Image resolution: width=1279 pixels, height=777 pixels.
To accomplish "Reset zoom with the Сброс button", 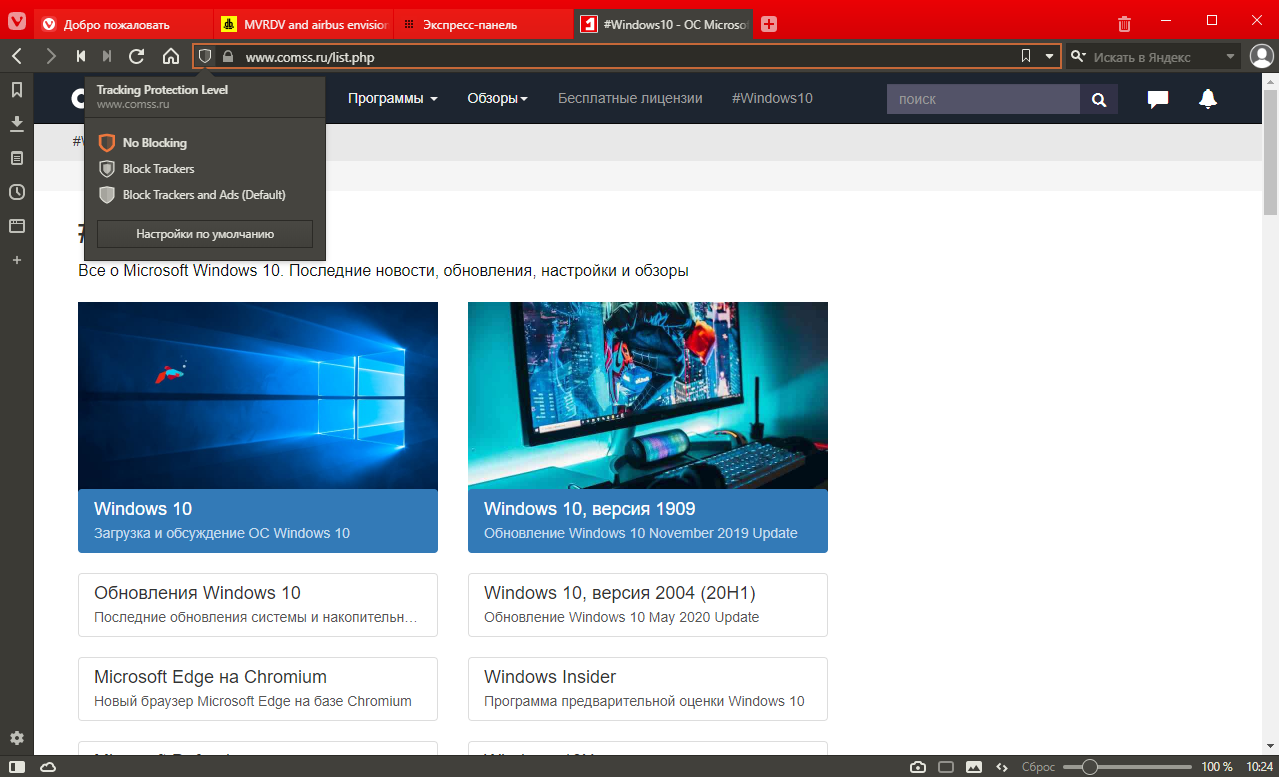I will (x=1038, y=767).
